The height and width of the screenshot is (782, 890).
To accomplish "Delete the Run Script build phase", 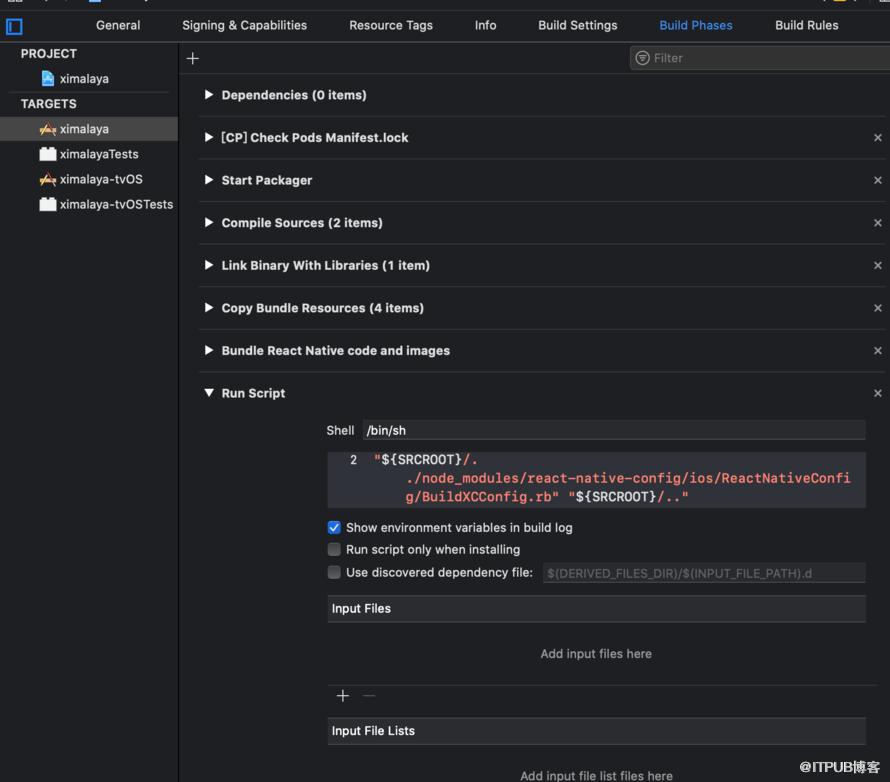I will click(x=878, y=393).
